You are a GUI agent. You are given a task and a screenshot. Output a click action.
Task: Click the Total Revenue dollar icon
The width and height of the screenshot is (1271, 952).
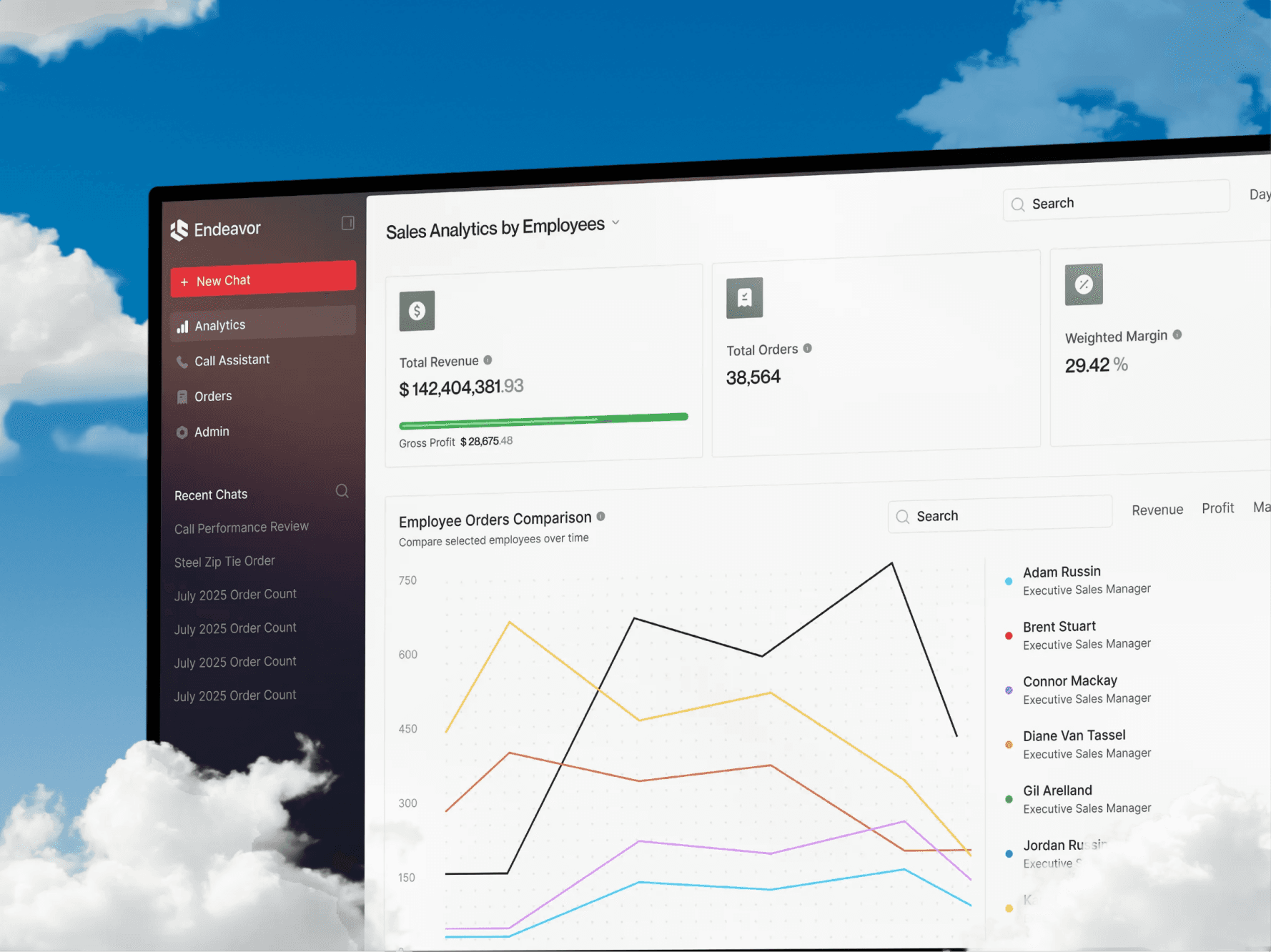pyautogui.click(x=417, y=311)
